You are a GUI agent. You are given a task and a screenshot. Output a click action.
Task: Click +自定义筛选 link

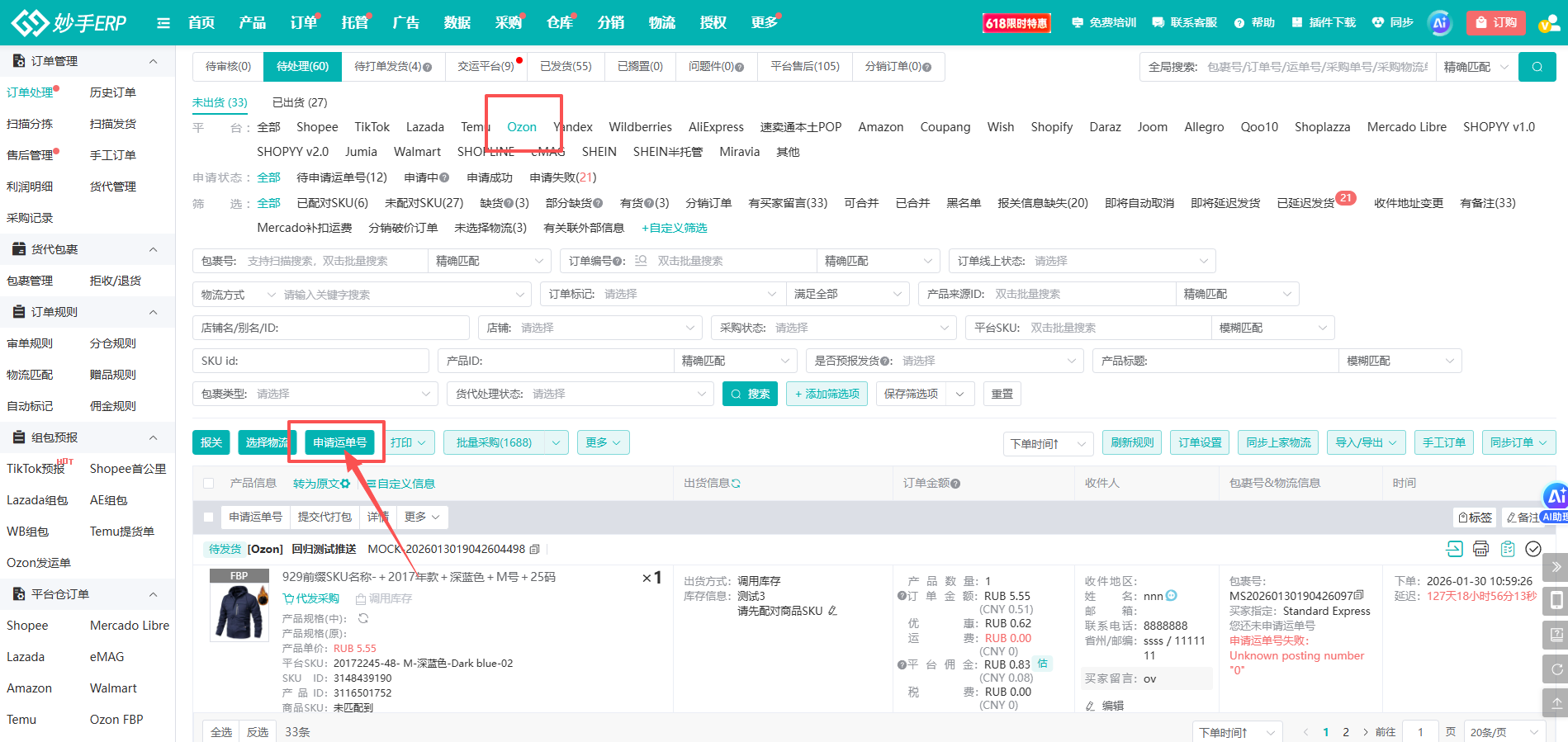[674, 228]
